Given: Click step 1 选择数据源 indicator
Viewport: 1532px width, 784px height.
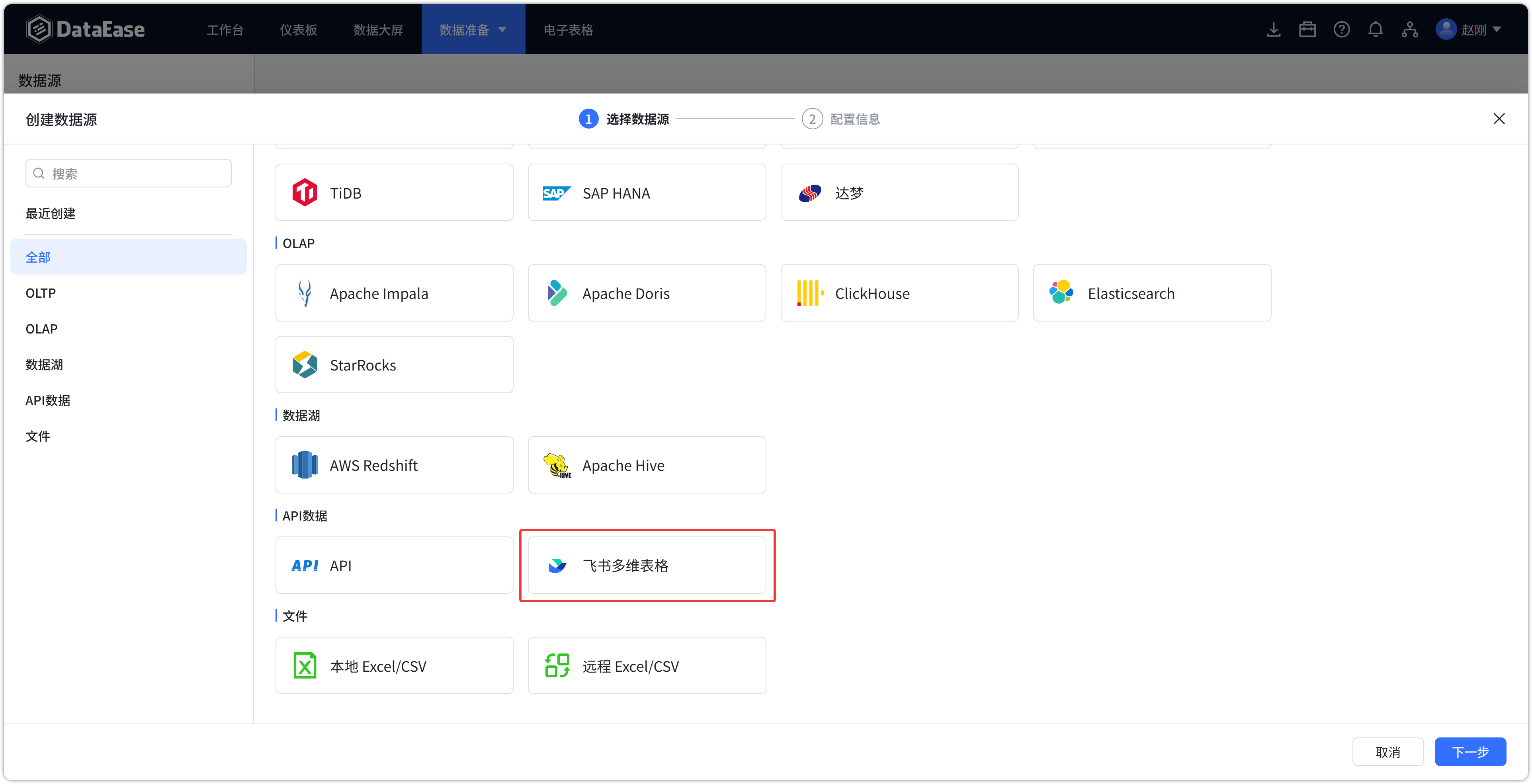Looking at the screenshot, I should [x=623, y=119].
